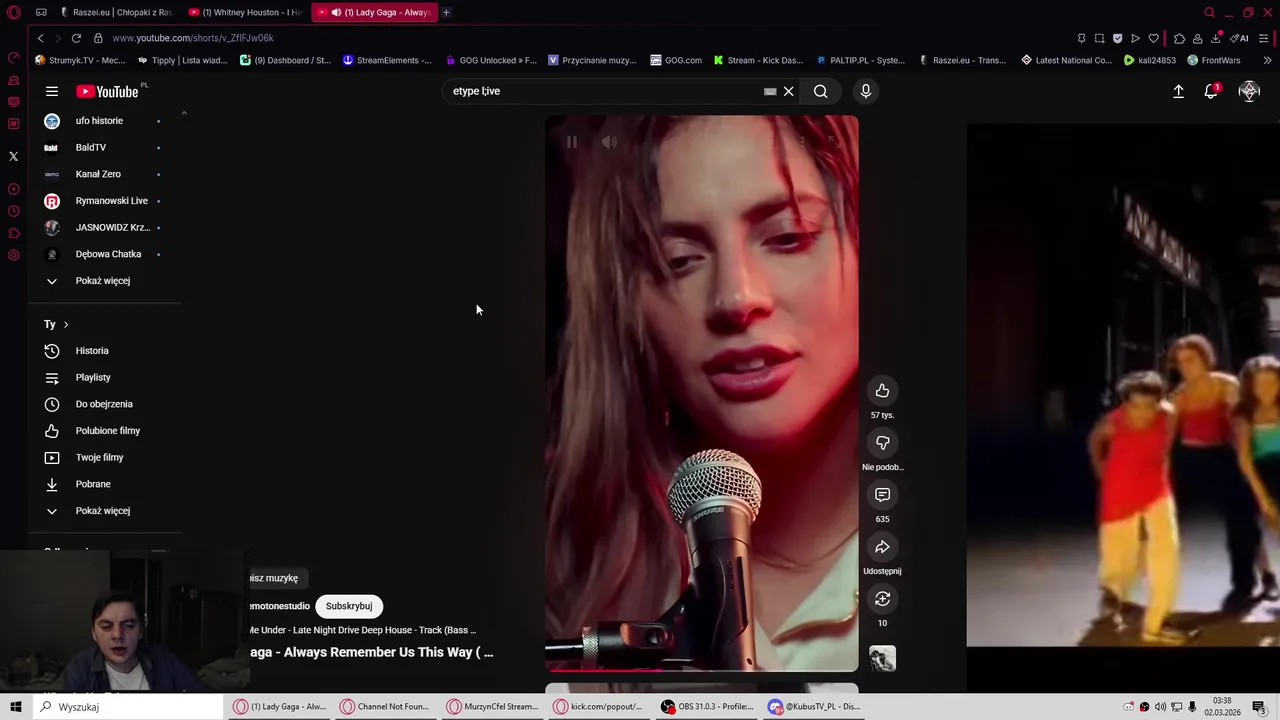Like the Lady Gaga short
The width and height of the screenshot is (1280, 720).
[882, 391]
